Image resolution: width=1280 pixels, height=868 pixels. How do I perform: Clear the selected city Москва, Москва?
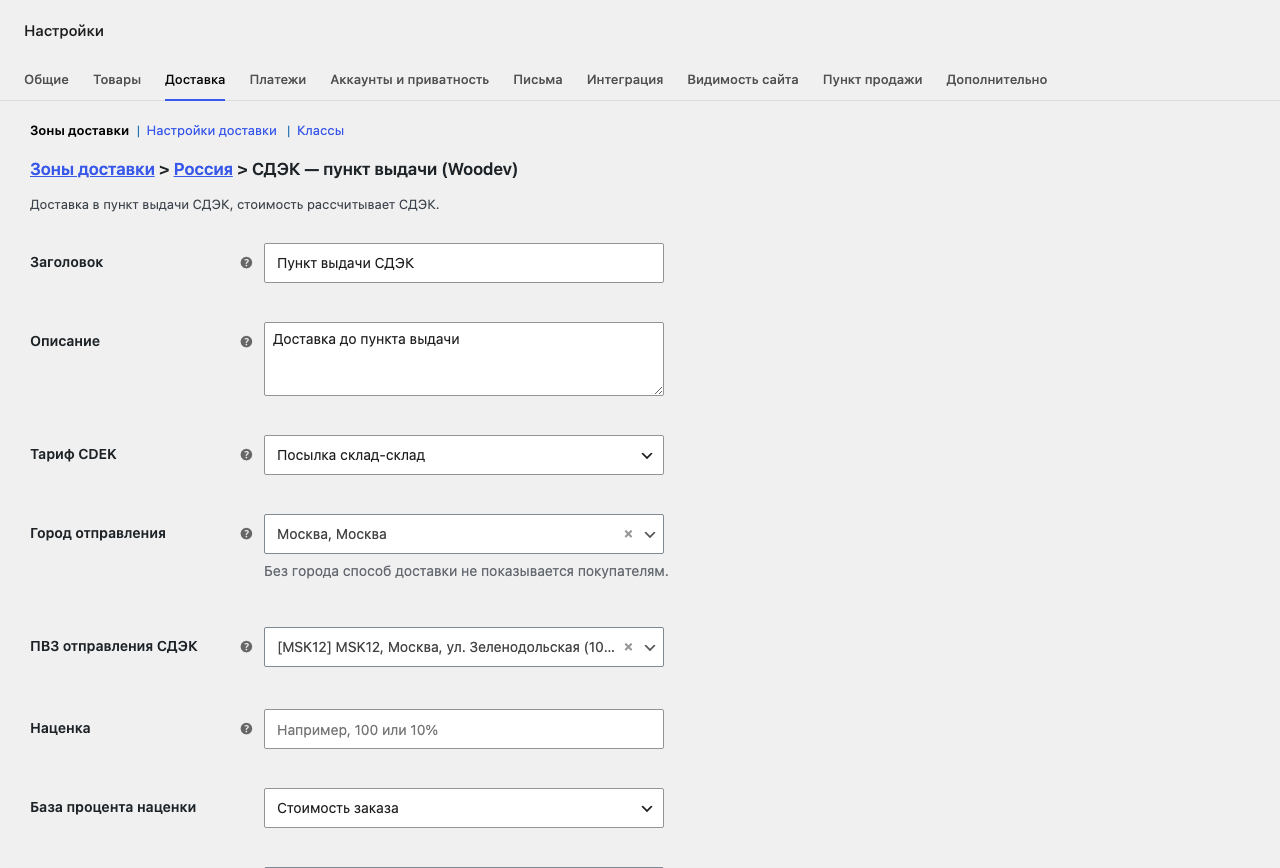click(x=628, y=534)
